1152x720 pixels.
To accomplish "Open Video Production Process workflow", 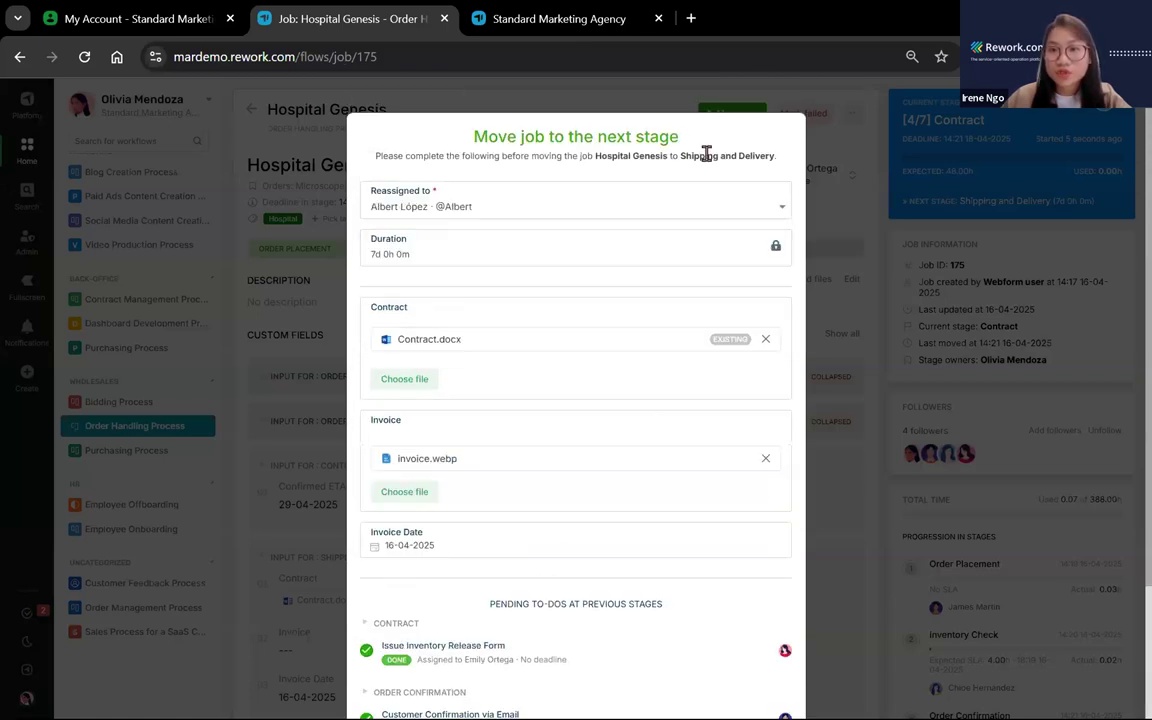I will pyautogui.click(x=139, y=245).
